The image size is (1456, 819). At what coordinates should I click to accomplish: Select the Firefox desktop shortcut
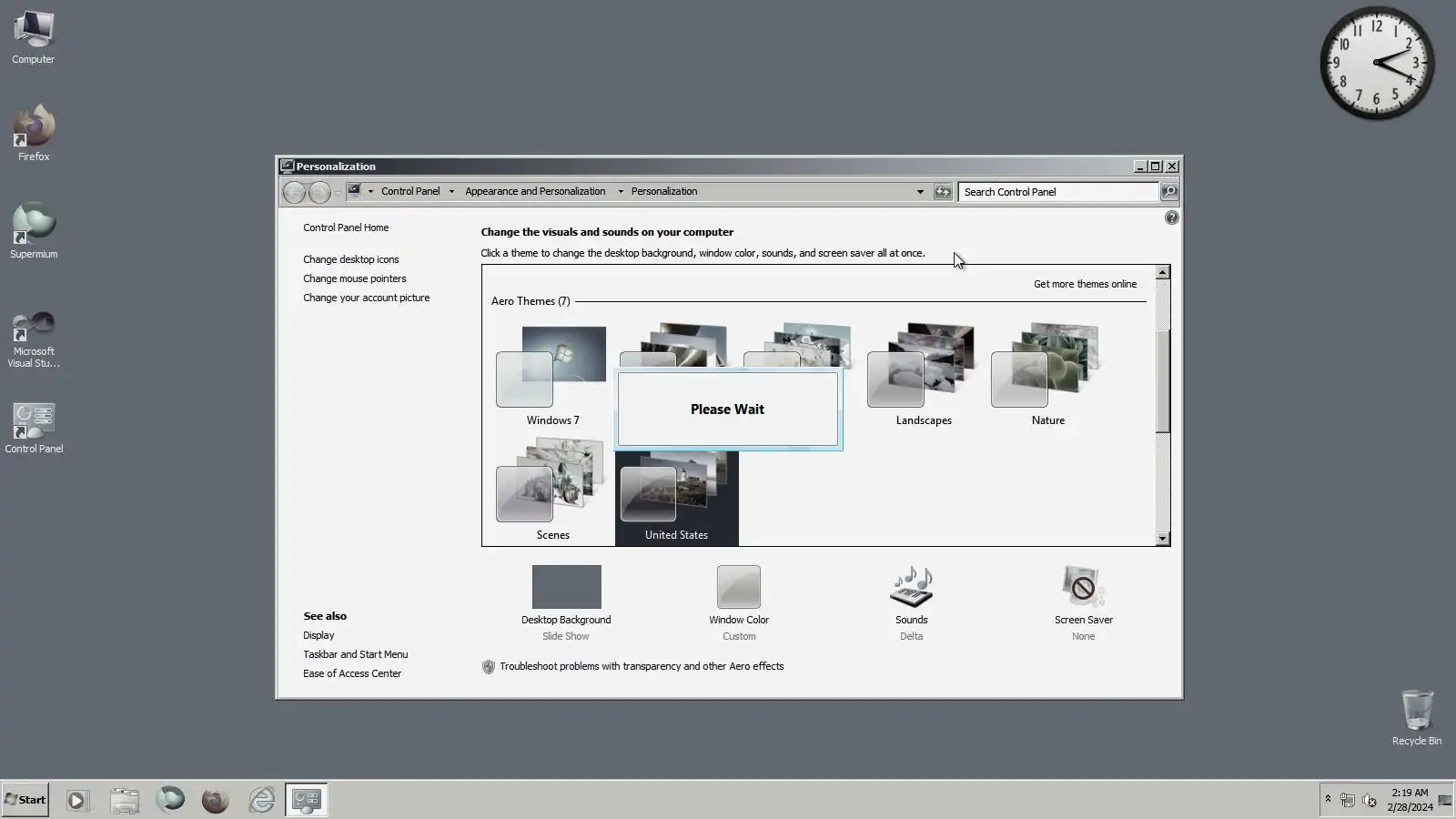tap(34, 134)
